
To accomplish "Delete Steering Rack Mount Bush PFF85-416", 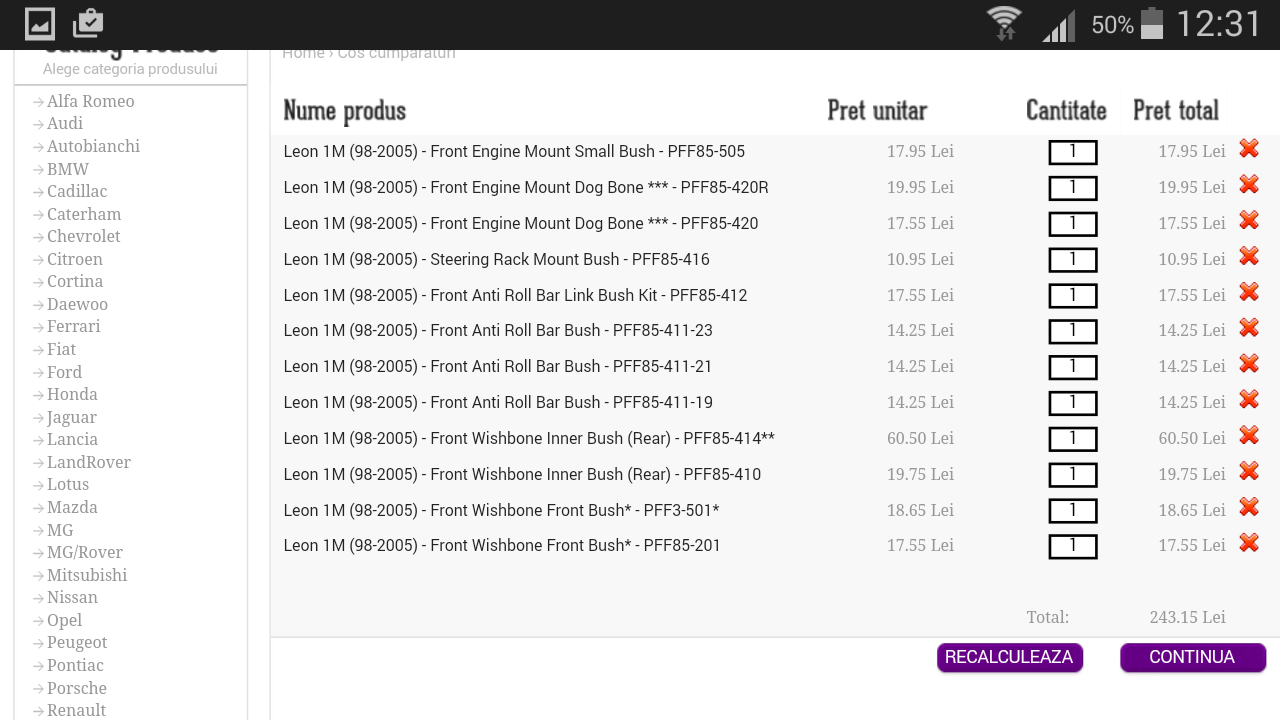I will point(1248,257).
